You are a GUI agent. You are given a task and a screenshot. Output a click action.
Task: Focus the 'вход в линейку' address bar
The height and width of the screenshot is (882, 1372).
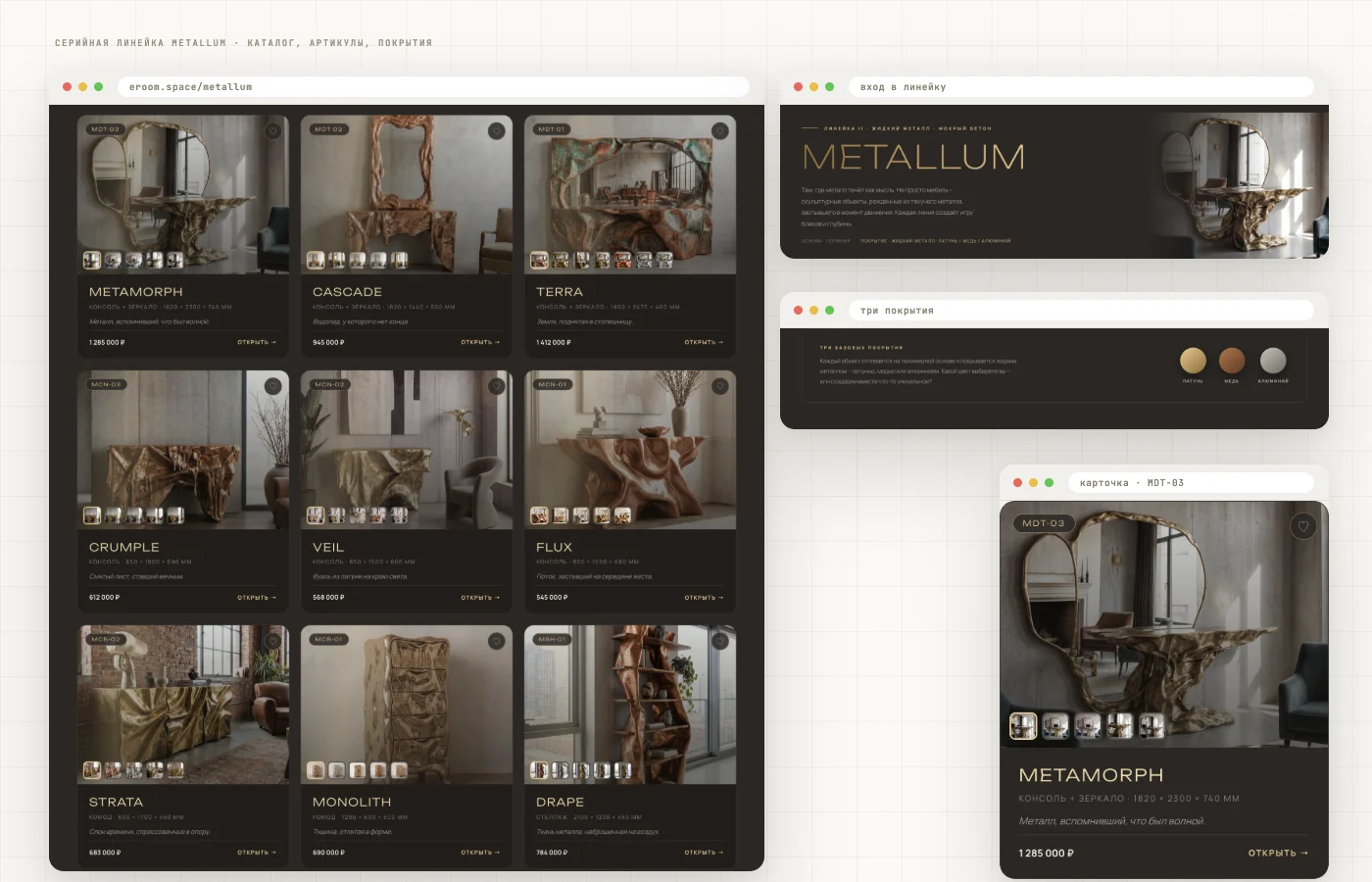tap(1081, 87)
